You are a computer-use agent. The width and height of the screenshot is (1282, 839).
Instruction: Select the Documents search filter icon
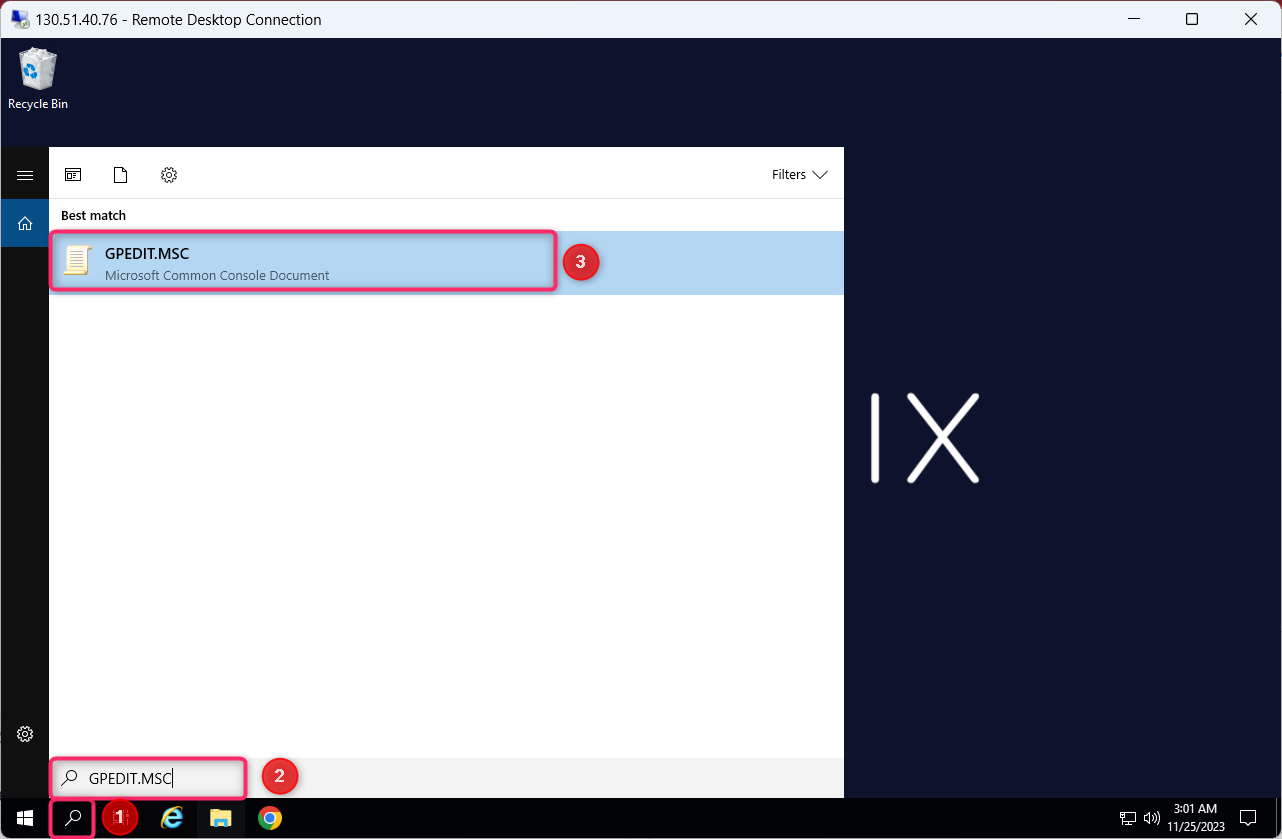pos(120,174)
